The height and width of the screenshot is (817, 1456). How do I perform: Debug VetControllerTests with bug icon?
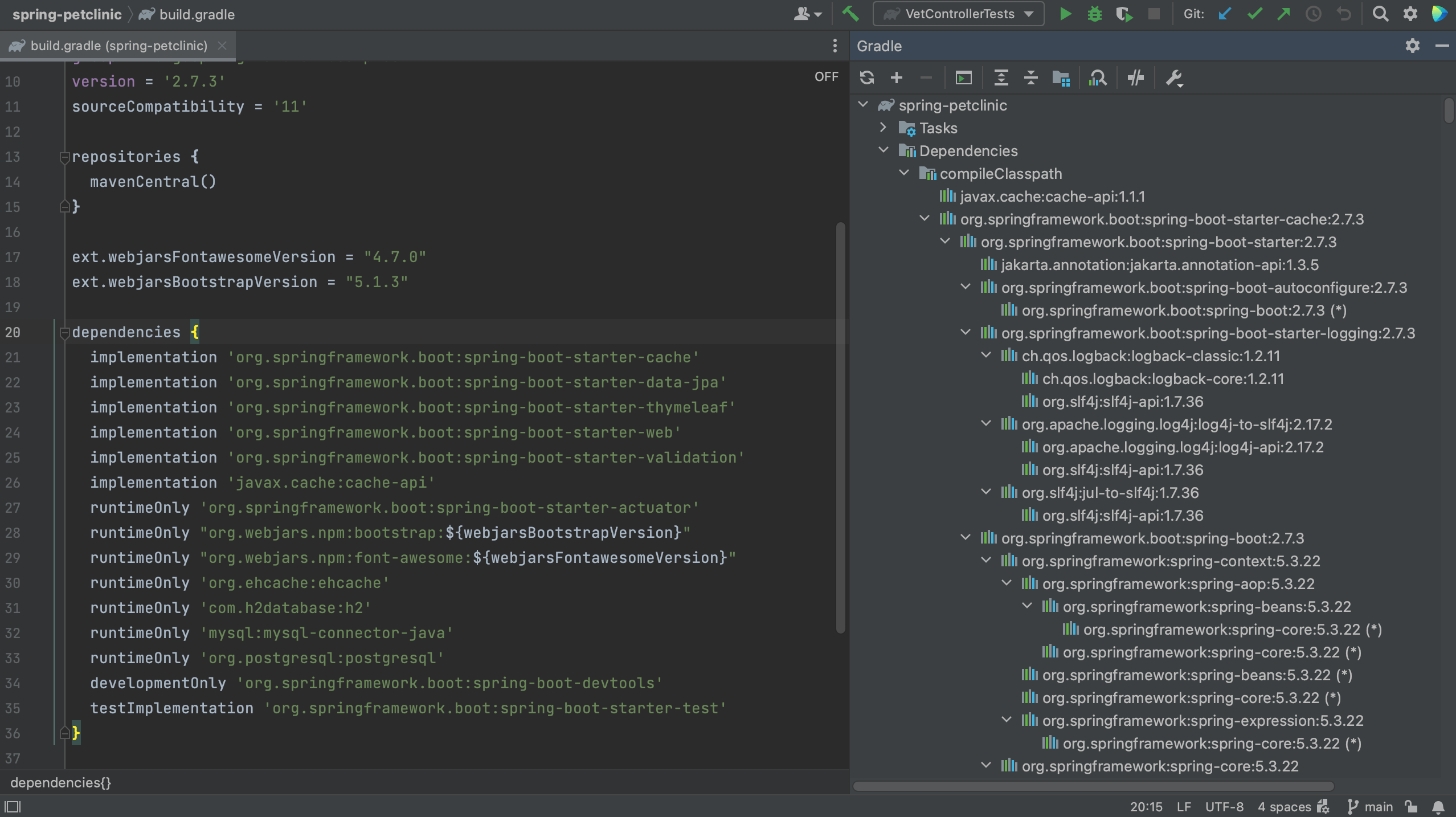click(x=1094, y=14)
